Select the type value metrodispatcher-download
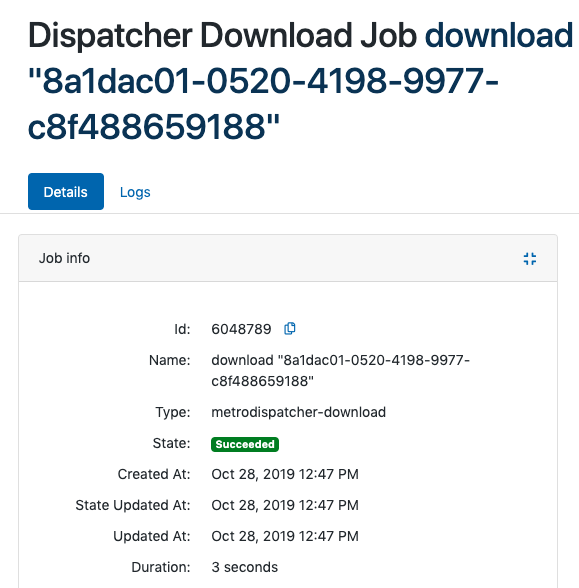The image size is (579, 588). click(x=298, y=412)
